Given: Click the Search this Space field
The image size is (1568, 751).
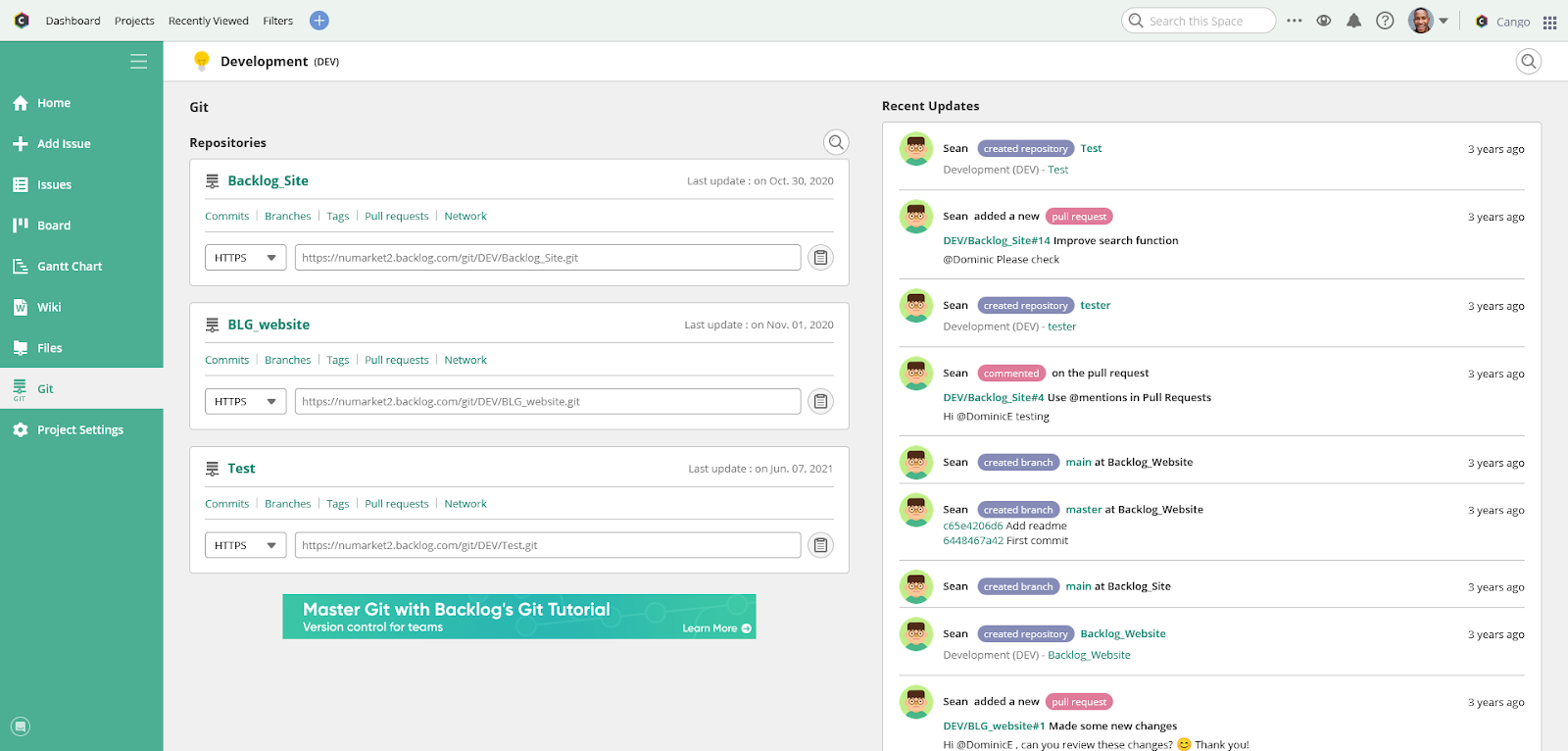Looking at the screenshot, I should pos(1205,21).
